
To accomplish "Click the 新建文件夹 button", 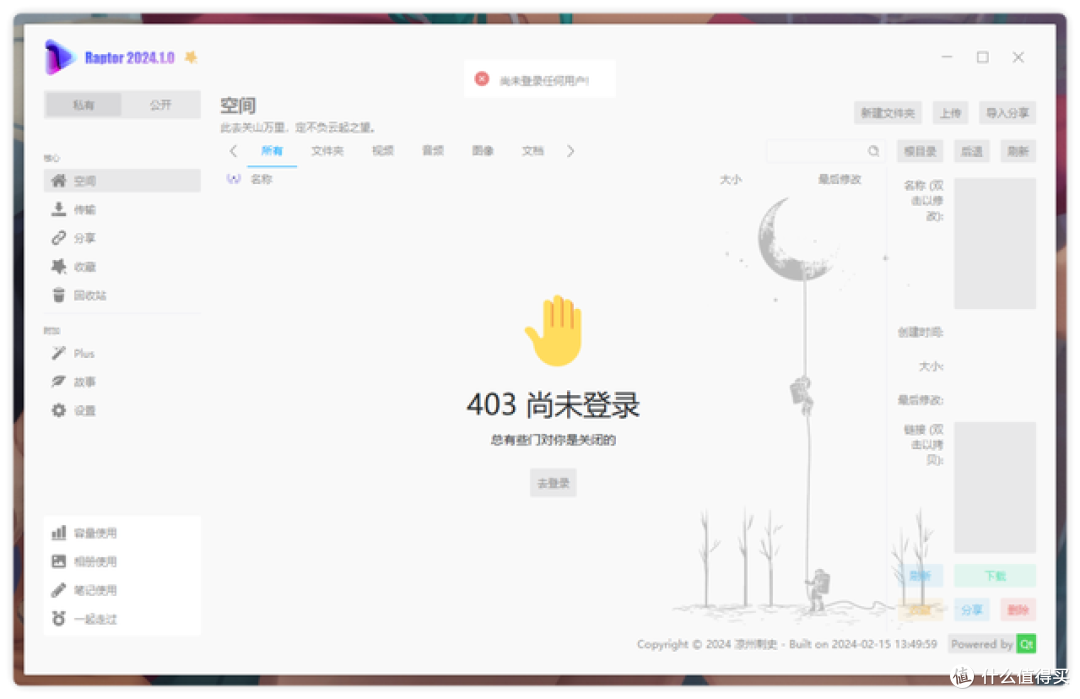I will tap(888, 113).
